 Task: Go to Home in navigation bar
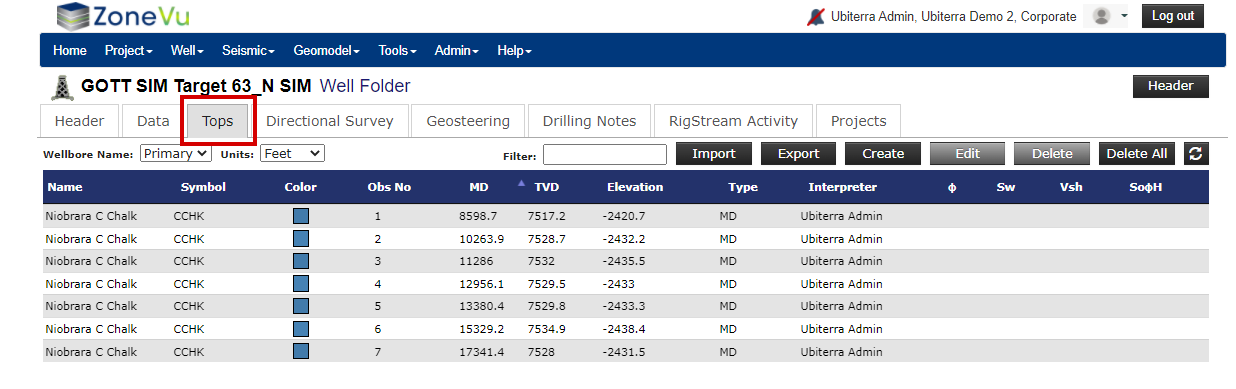pyautogui.click(x=70, y=50)
